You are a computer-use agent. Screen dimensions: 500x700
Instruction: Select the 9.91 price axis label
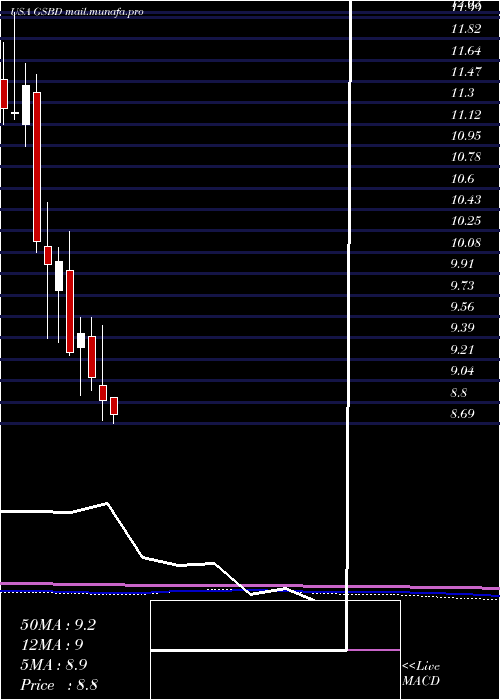[x=463, y=263]
